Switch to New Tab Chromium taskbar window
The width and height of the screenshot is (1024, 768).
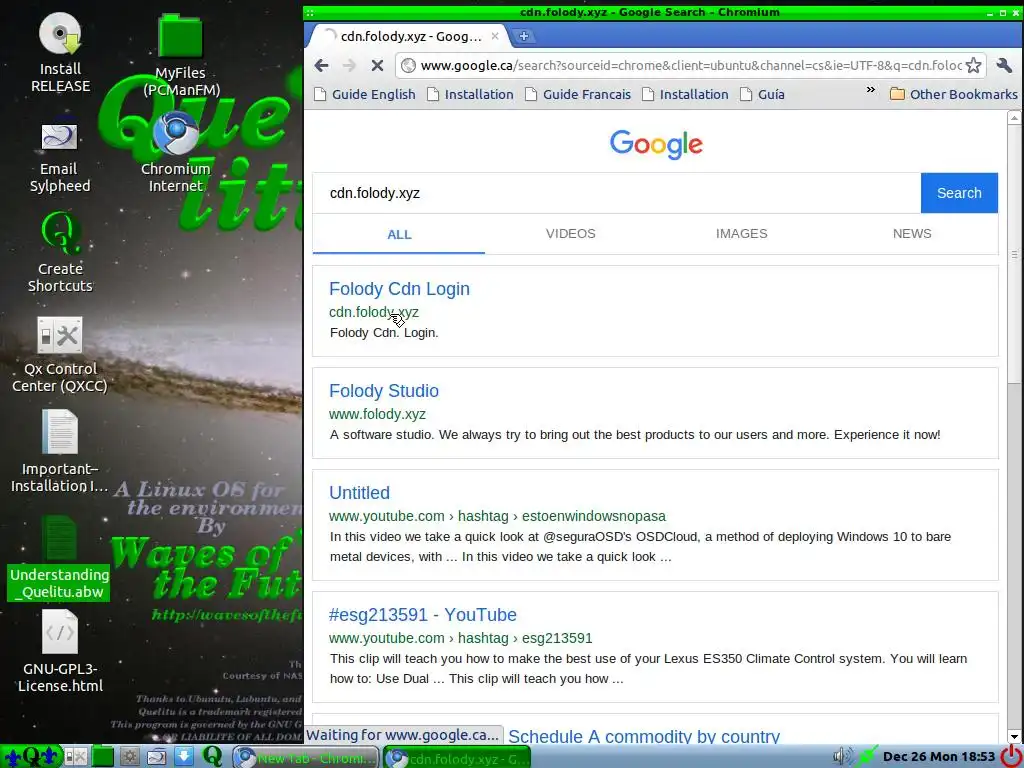point(306,757)
